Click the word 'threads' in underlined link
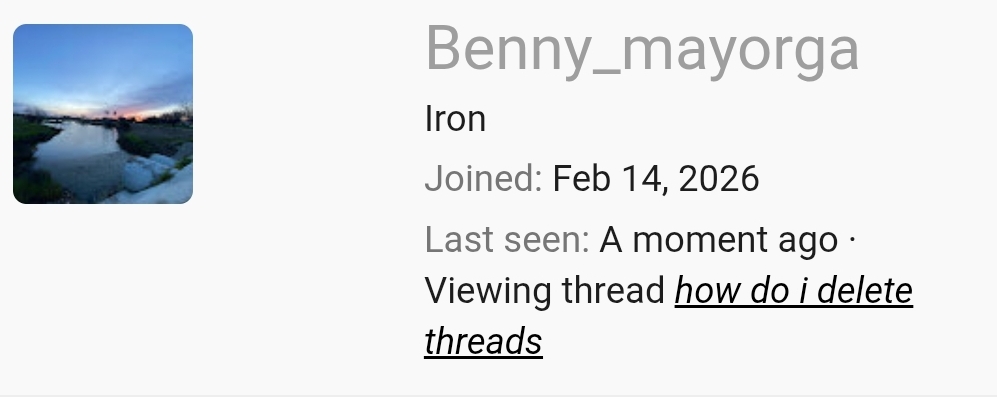Image resolution: width=997 pixels, height=410 pixels. (483, 341)
